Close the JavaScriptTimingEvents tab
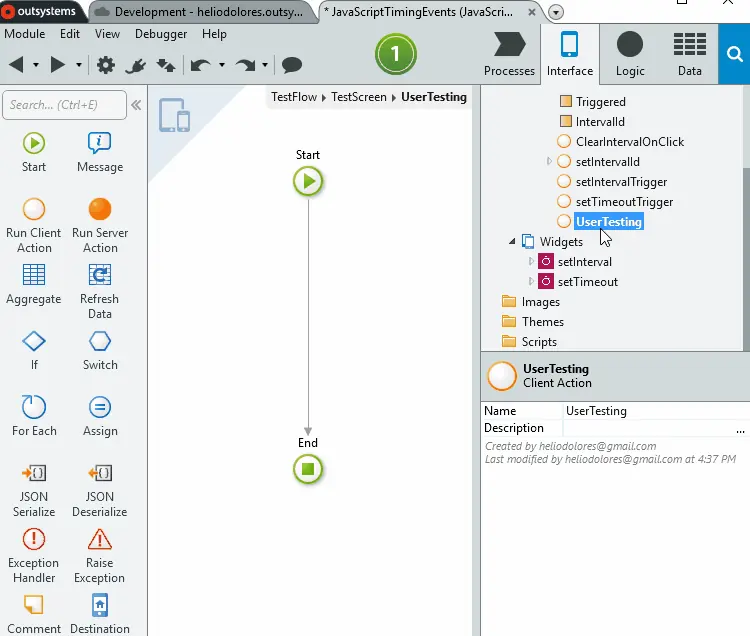 pyautogui.click(x=531, y=12)
